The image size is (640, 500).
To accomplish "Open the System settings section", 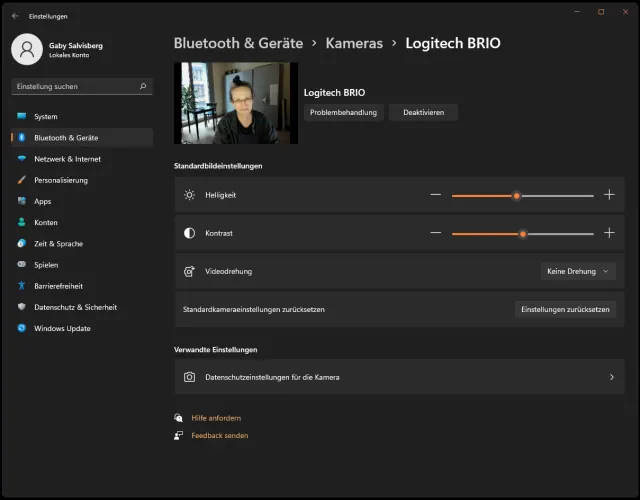I will 46,116.
